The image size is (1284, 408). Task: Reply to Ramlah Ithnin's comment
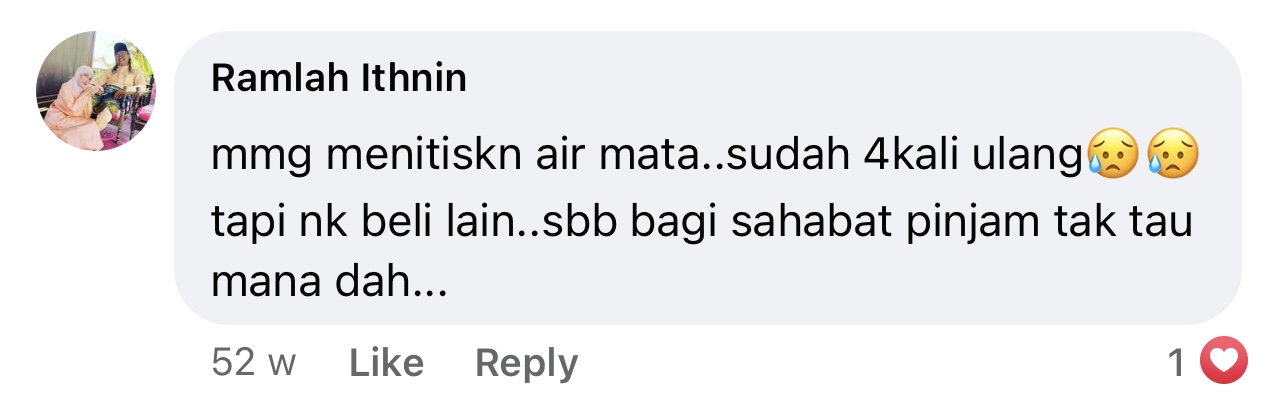526,363
